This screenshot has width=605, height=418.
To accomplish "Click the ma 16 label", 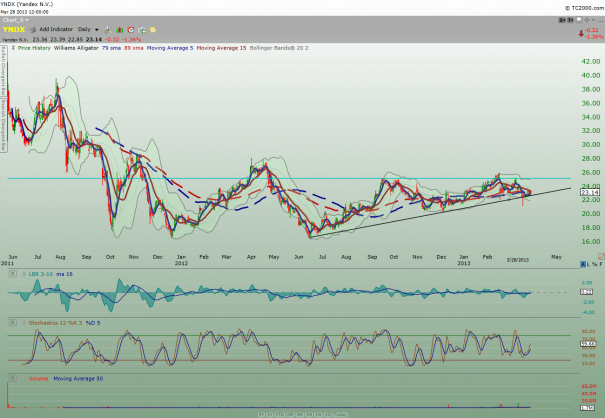I will click(x=64, y=274).
